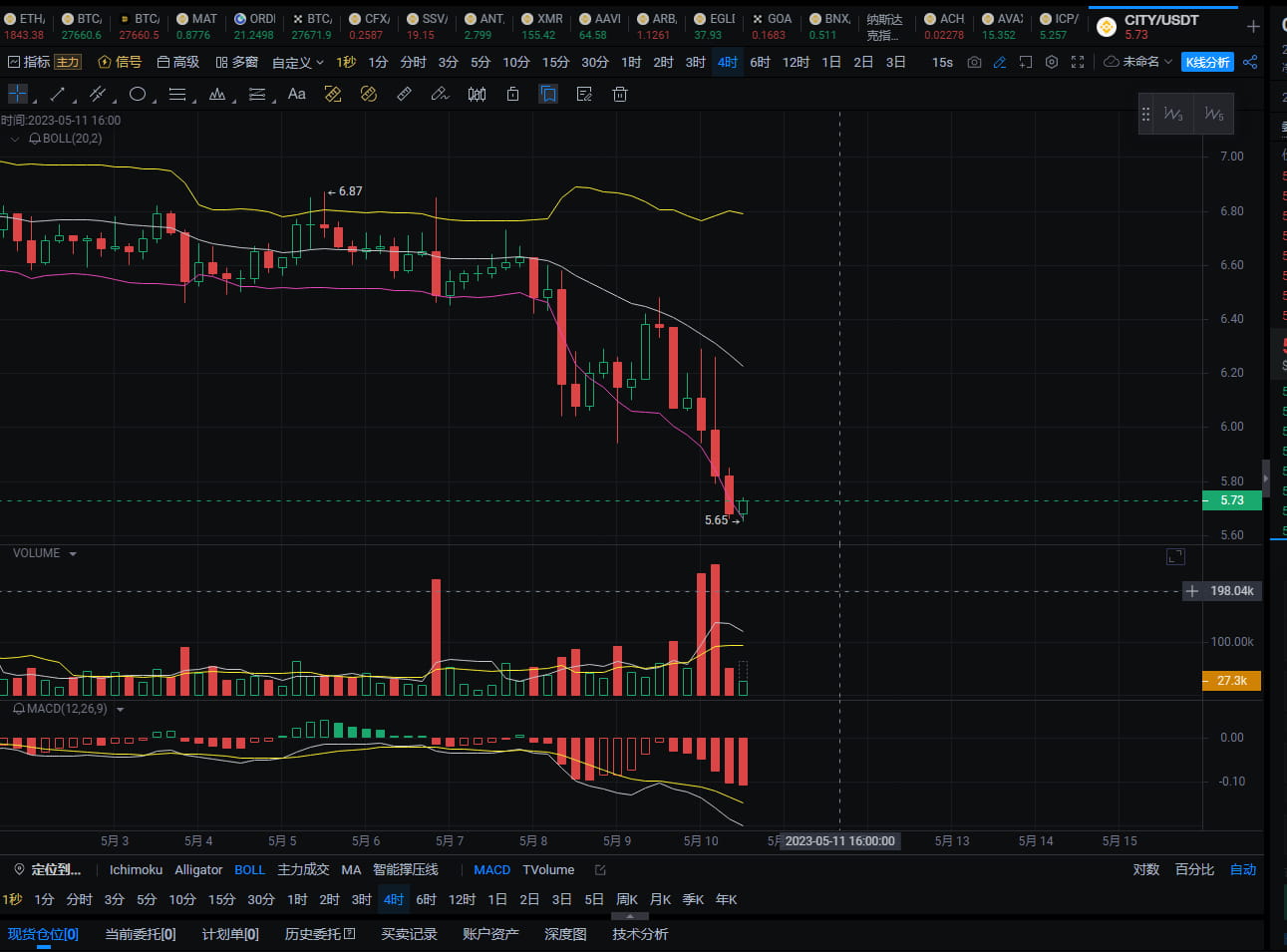Select the horizontal lines tool
The height and width of the screenshot is (952, 1287).
(x=177, y=94)
